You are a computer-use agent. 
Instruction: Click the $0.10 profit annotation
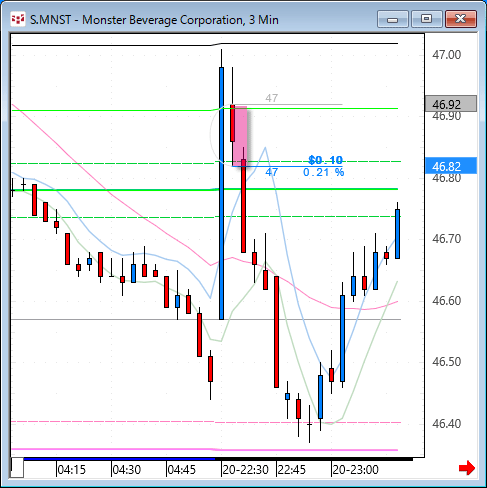(x=325, y=160)
